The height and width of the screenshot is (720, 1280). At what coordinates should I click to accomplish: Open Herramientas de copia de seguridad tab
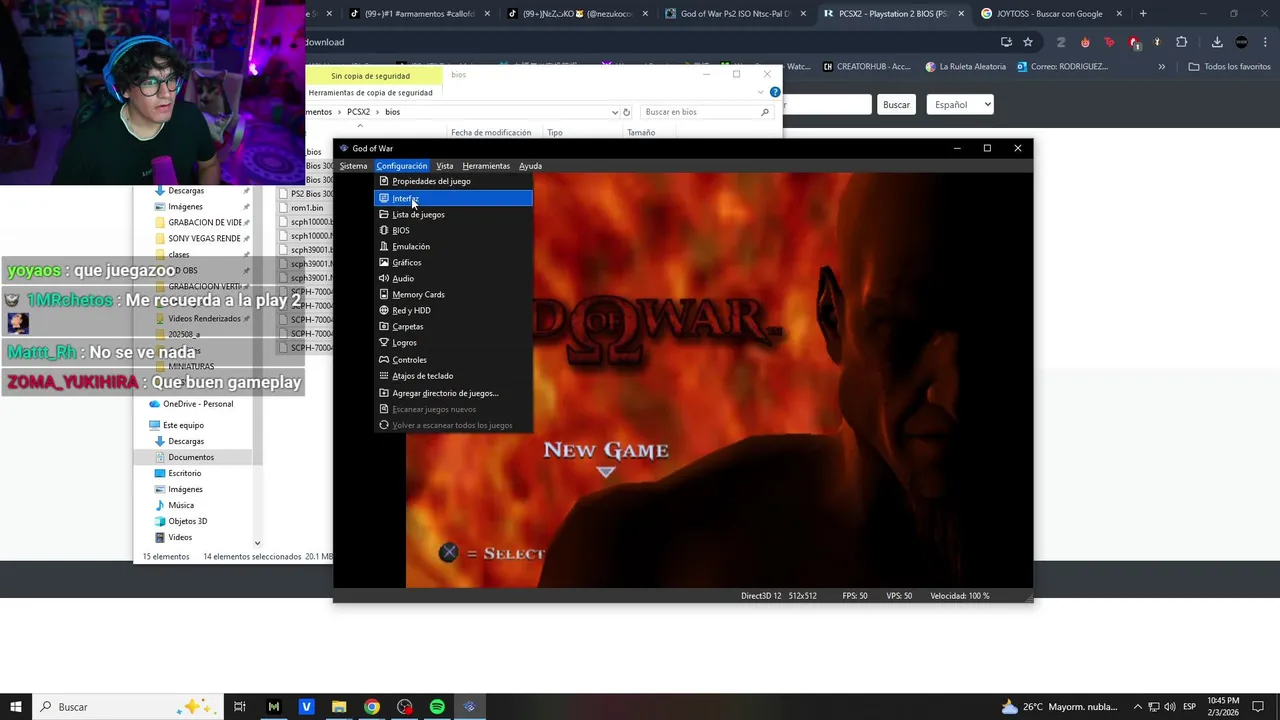point(370,92)
